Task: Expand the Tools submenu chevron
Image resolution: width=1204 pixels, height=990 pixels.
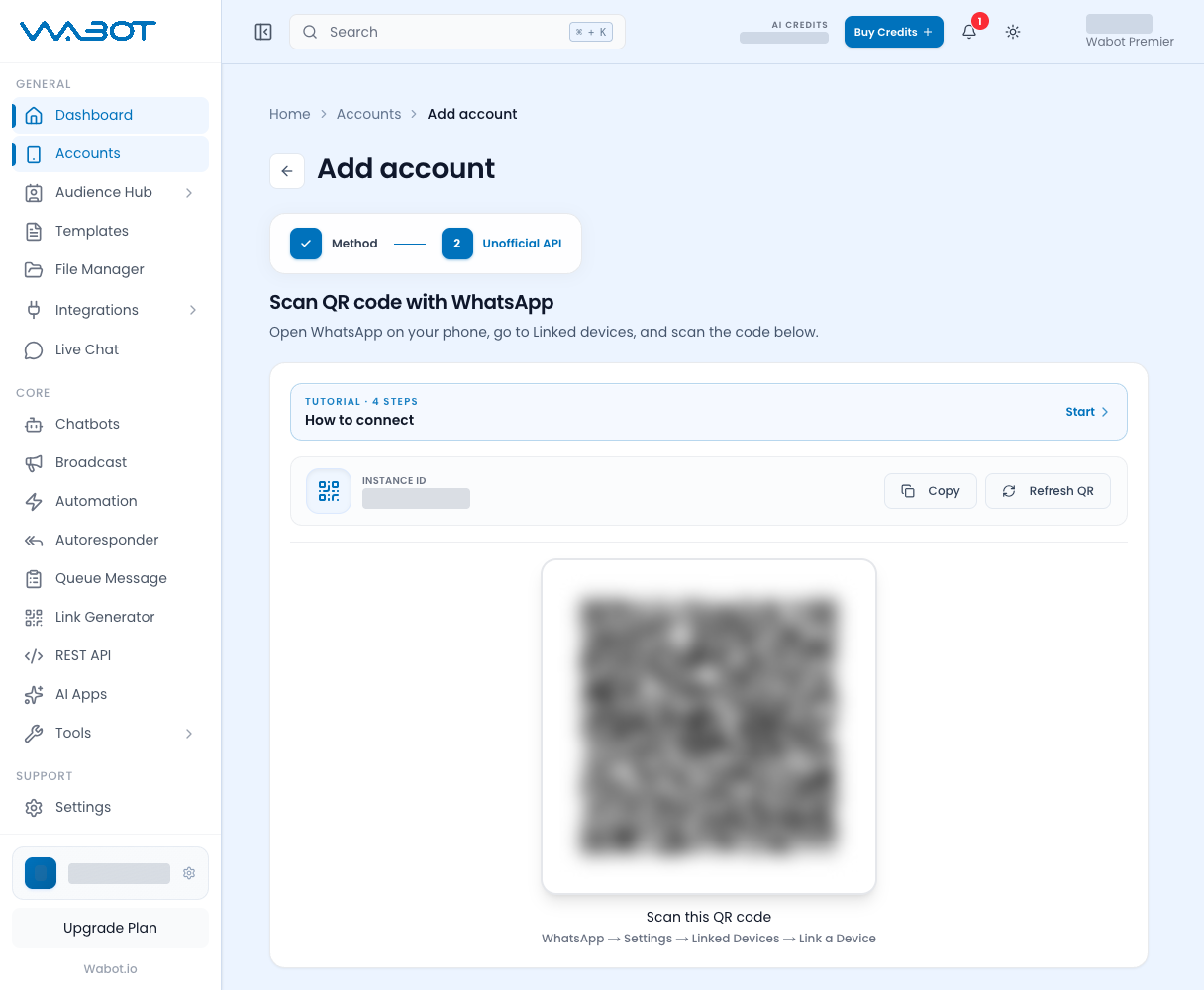Action: [189, 733]
